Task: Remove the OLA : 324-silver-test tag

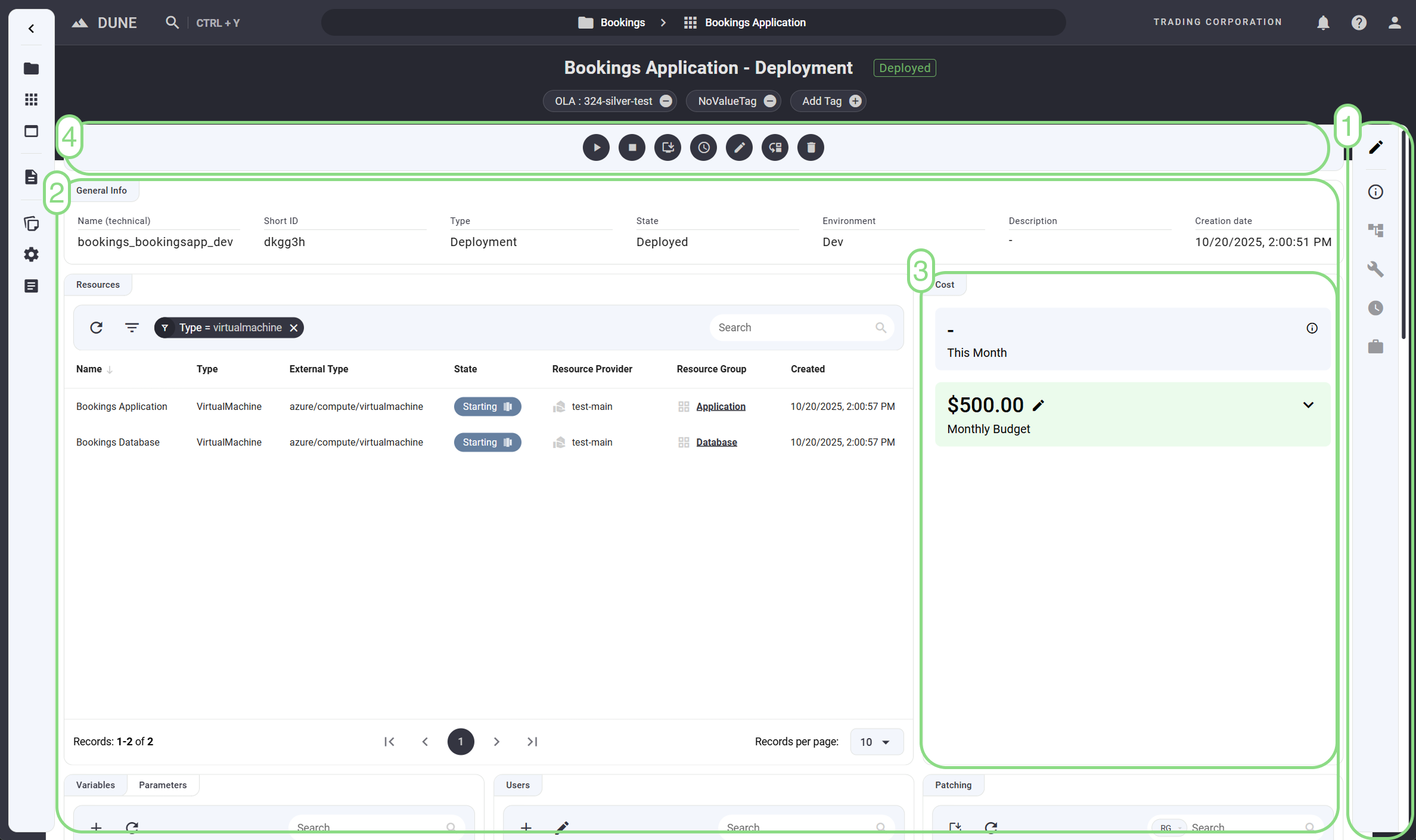Action: 666,101
